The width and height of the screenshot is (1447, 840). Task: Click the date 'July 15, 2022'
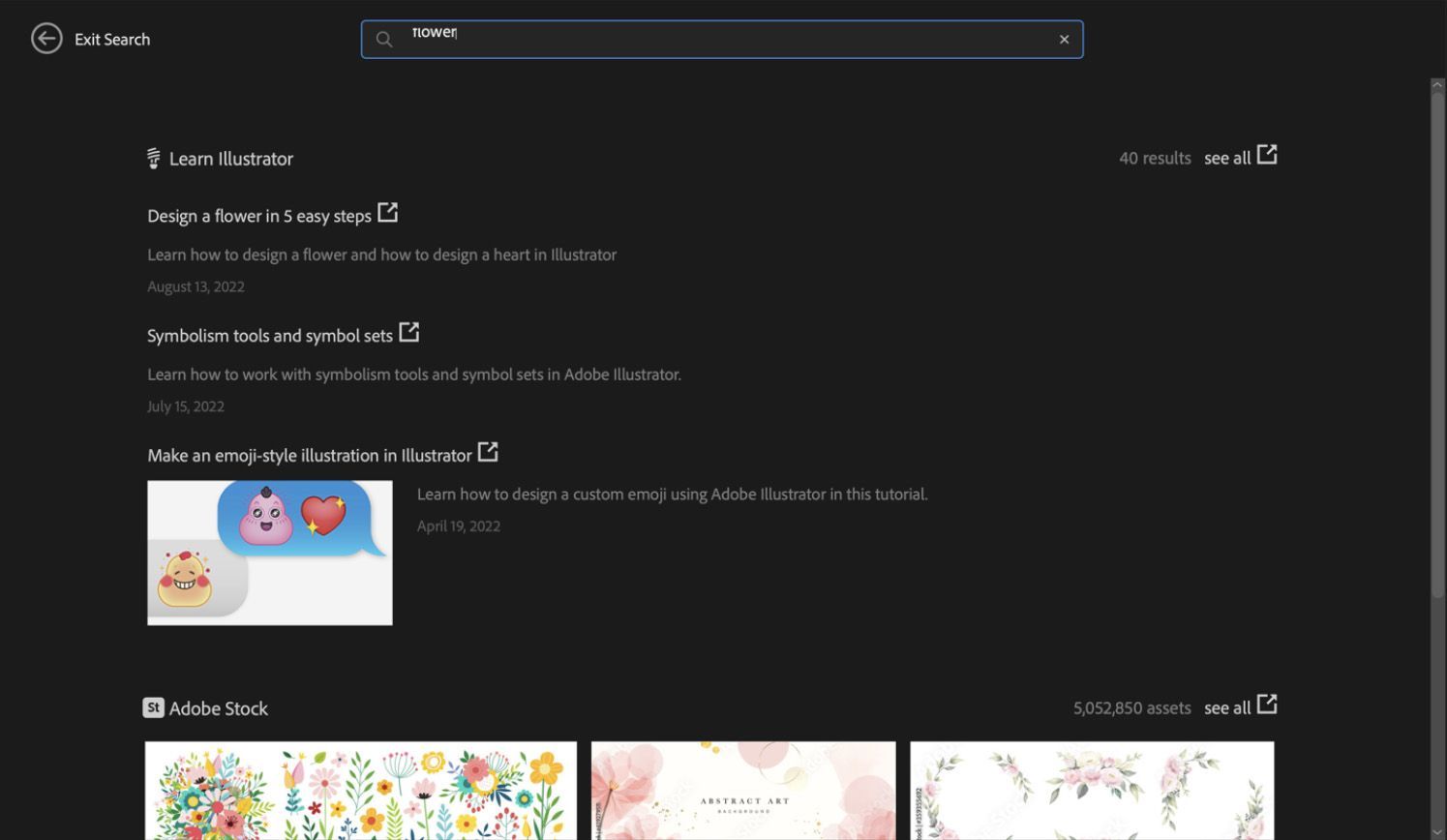click(x=186, y=406)
